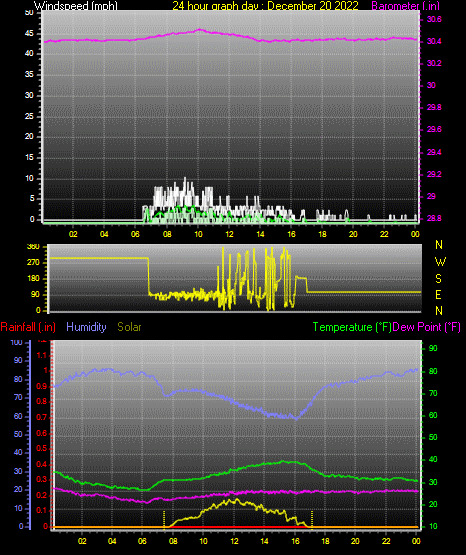Click the 100 humidity axis value
Screen dimensions: 466x555
tap(16, 342)
